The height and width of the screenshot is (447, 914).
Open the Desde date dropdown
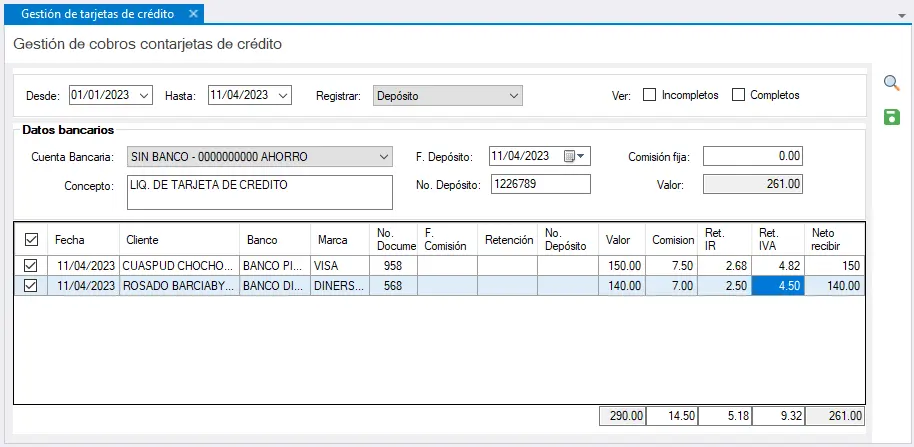pyautogui.click(x=145, y=95)
